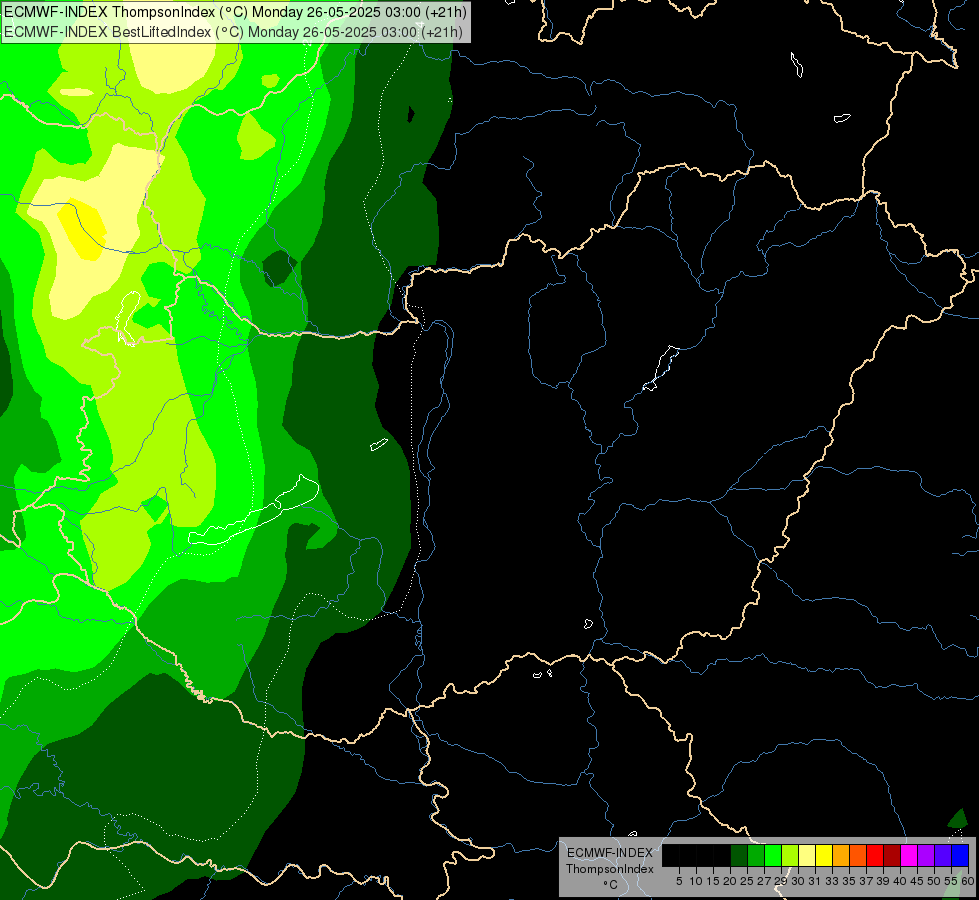Select the medium green 25-27 legend swatch

(756, 855)
